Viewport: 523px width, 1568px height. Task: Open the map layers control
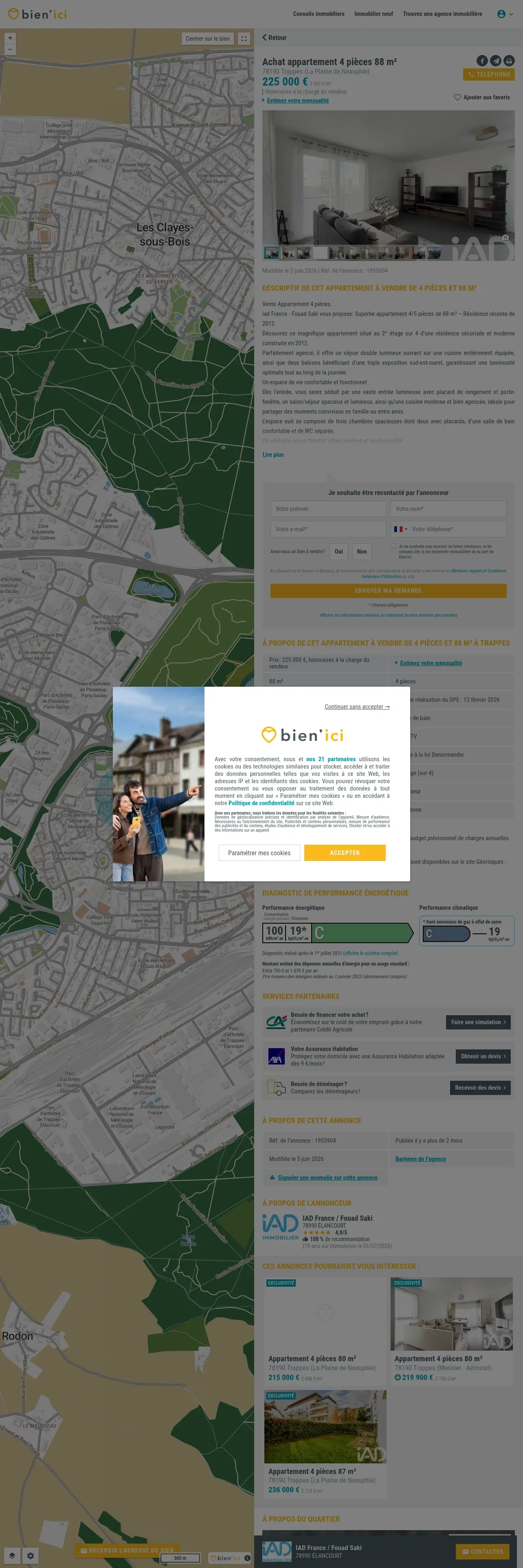point(11,1555)
